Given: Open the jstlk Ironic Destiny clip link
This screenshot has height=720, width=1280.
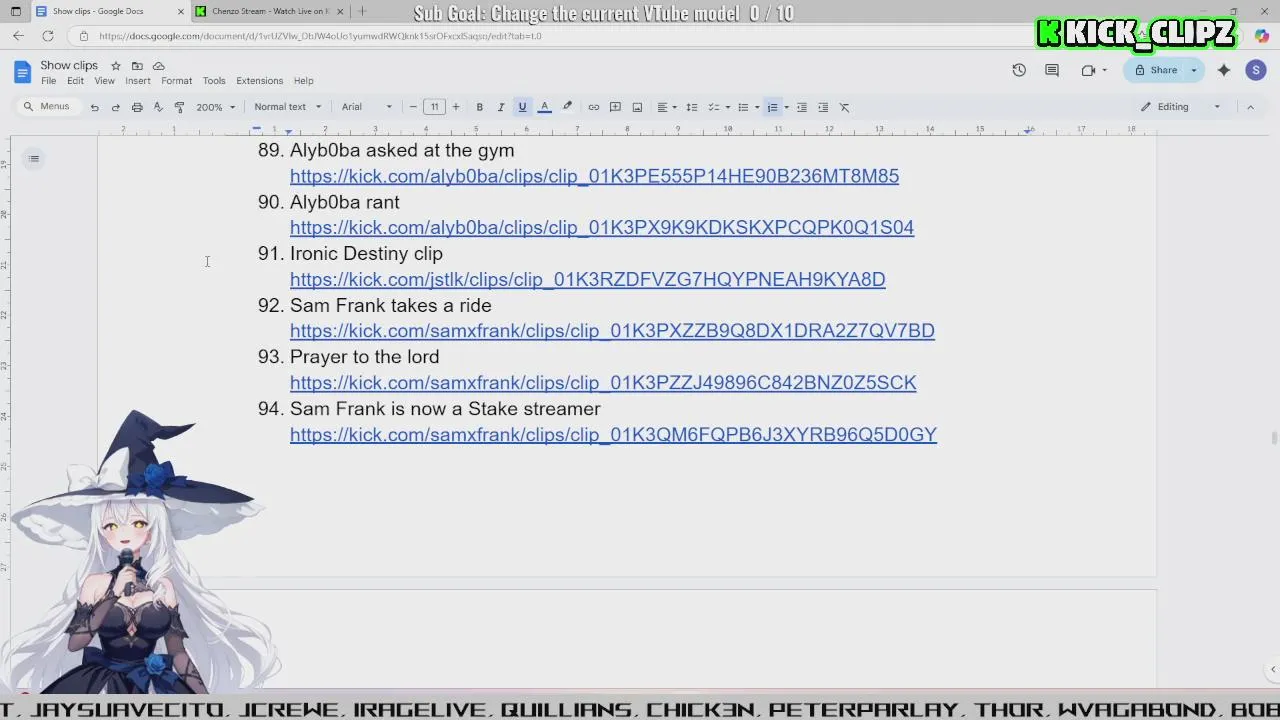Looking at the screenshot, I should [588, 279].
